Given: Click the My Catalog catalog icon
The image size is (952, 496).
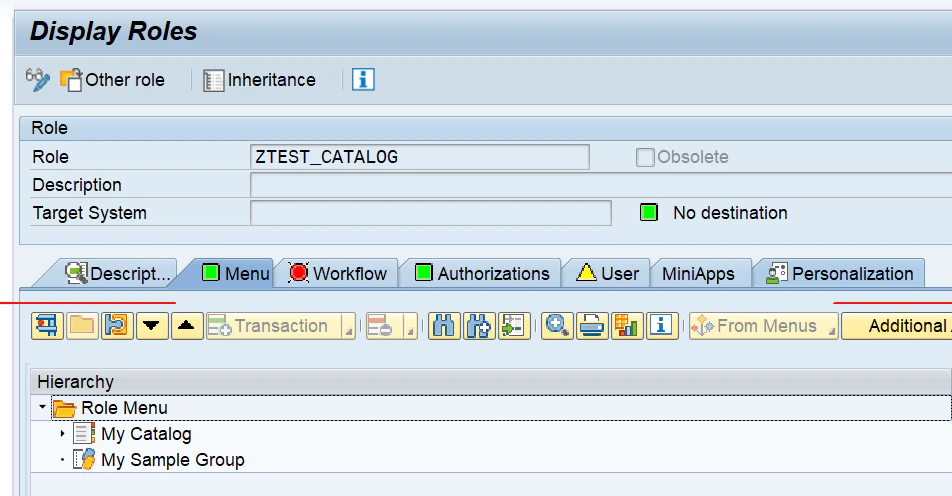Looking at the screenshot, I should coord(84,433).
